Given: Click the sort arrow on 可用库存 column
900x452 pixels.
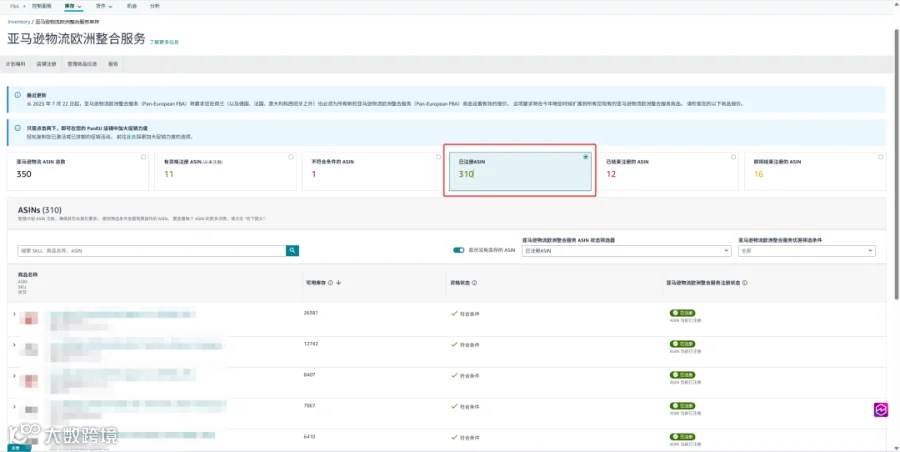Looking at the screenshot, I should click(339, 283).
